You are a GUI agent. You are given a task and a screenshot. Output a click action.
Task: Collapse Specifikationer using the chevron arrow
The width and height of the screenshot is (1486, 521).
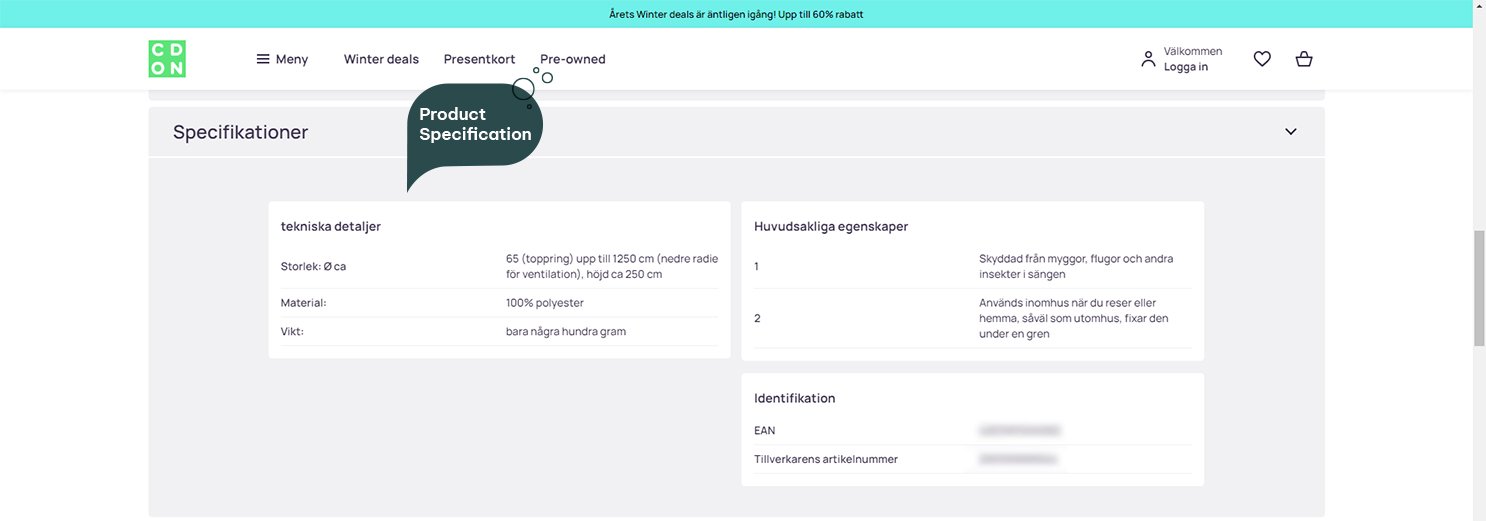pos(1290,132)
